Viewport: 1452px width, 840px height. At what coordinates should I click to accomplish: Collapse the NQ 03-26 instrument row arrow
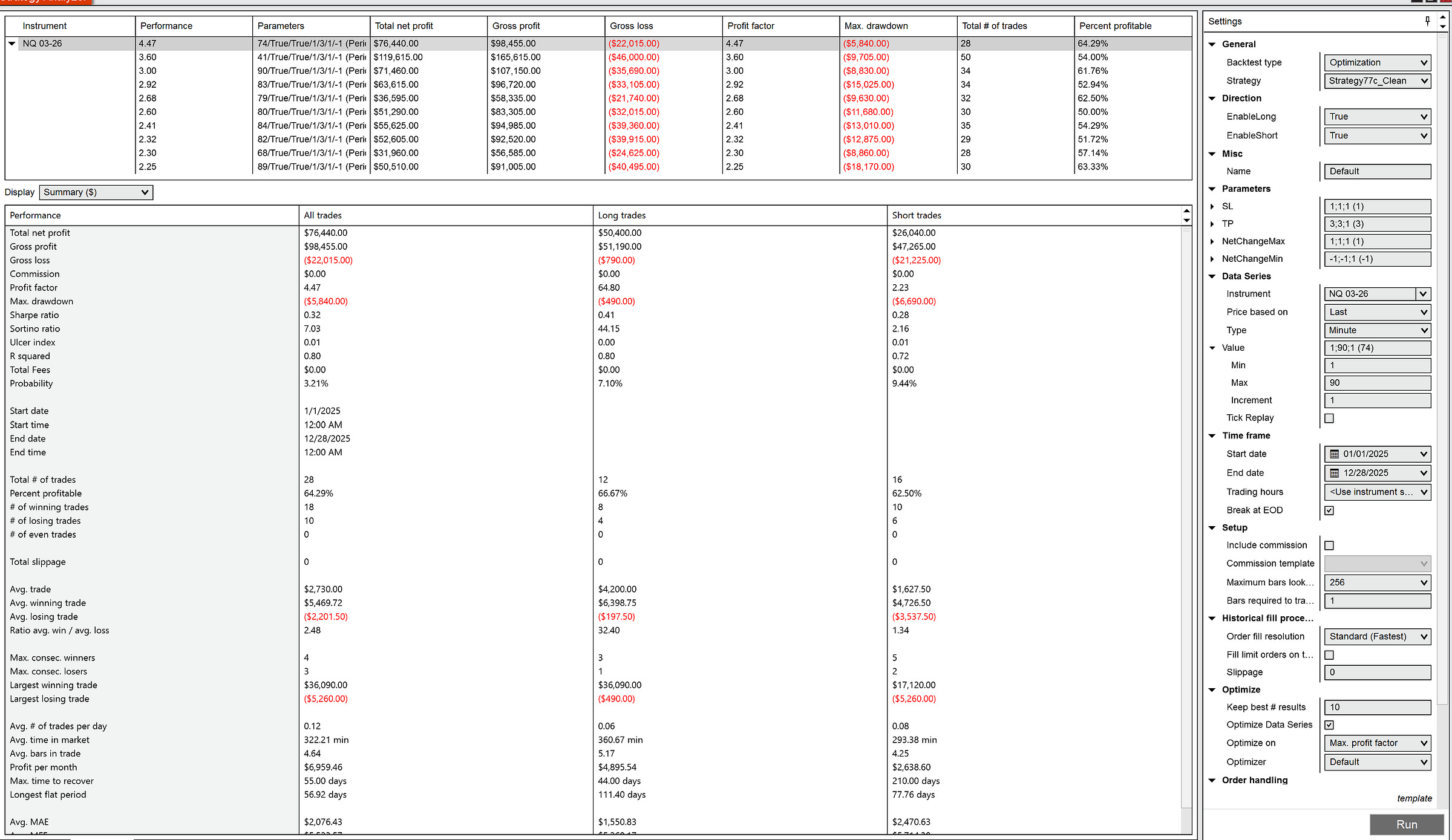click(x=11, y=44)
